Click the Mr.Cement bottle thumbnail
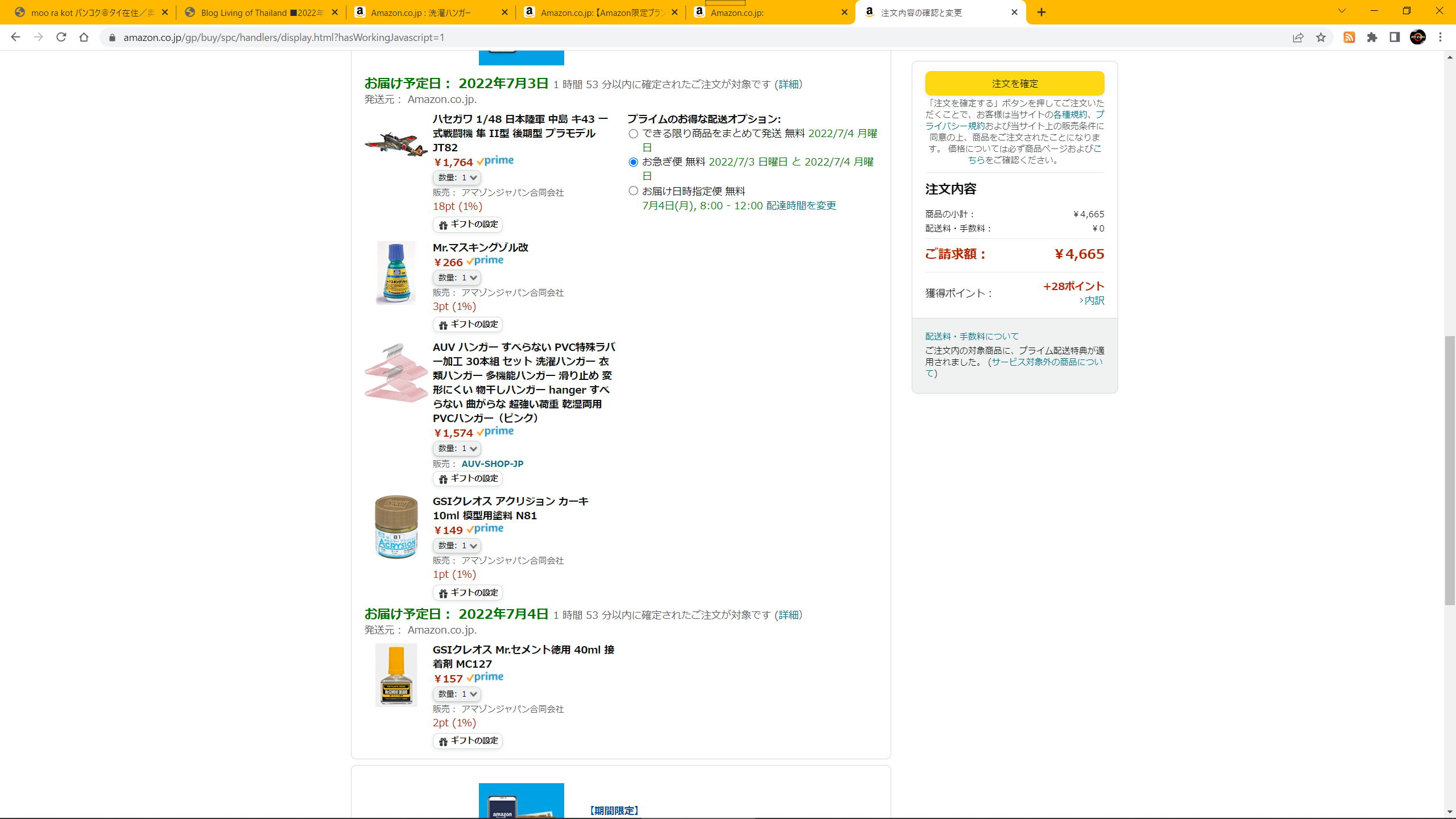1456x819 pixels. click(396, 675)
